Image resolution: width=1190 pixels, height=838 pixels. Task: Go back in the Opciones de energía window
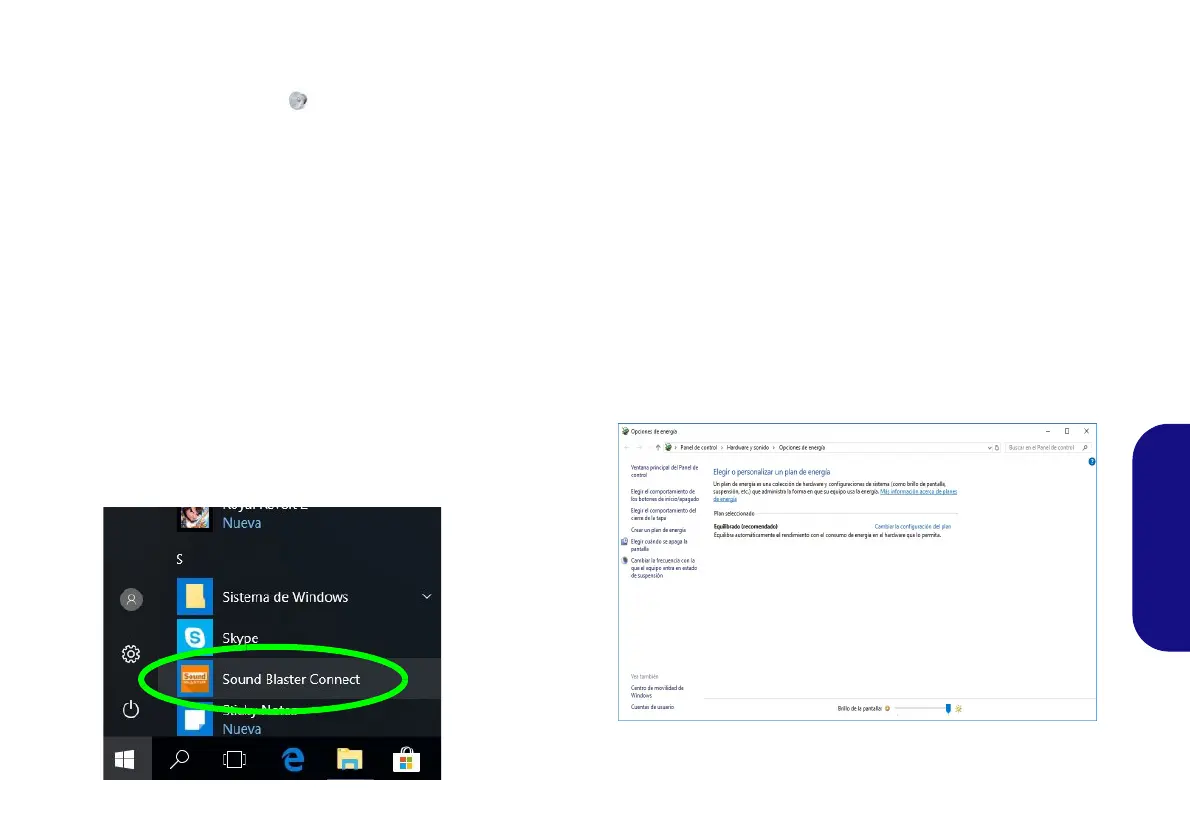pyautogui.click(x=626, y=448)
